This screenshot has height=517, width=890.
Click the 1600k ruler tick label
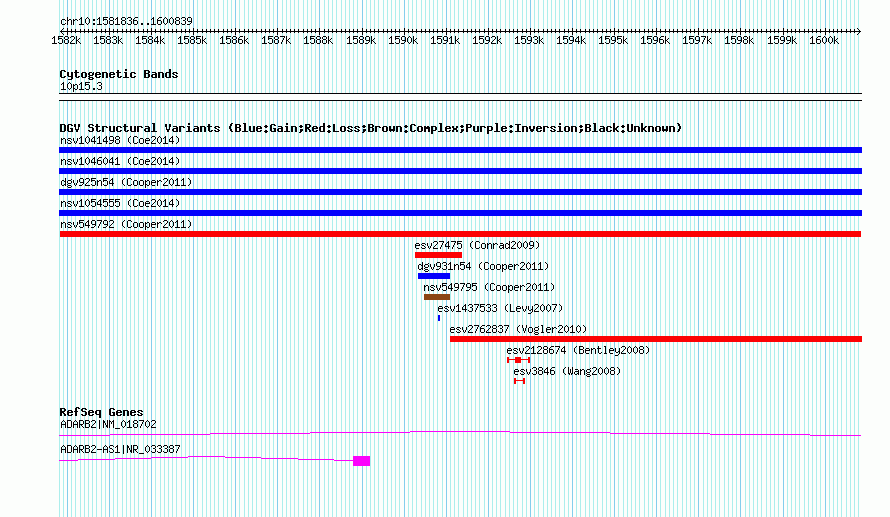[824, 40]
